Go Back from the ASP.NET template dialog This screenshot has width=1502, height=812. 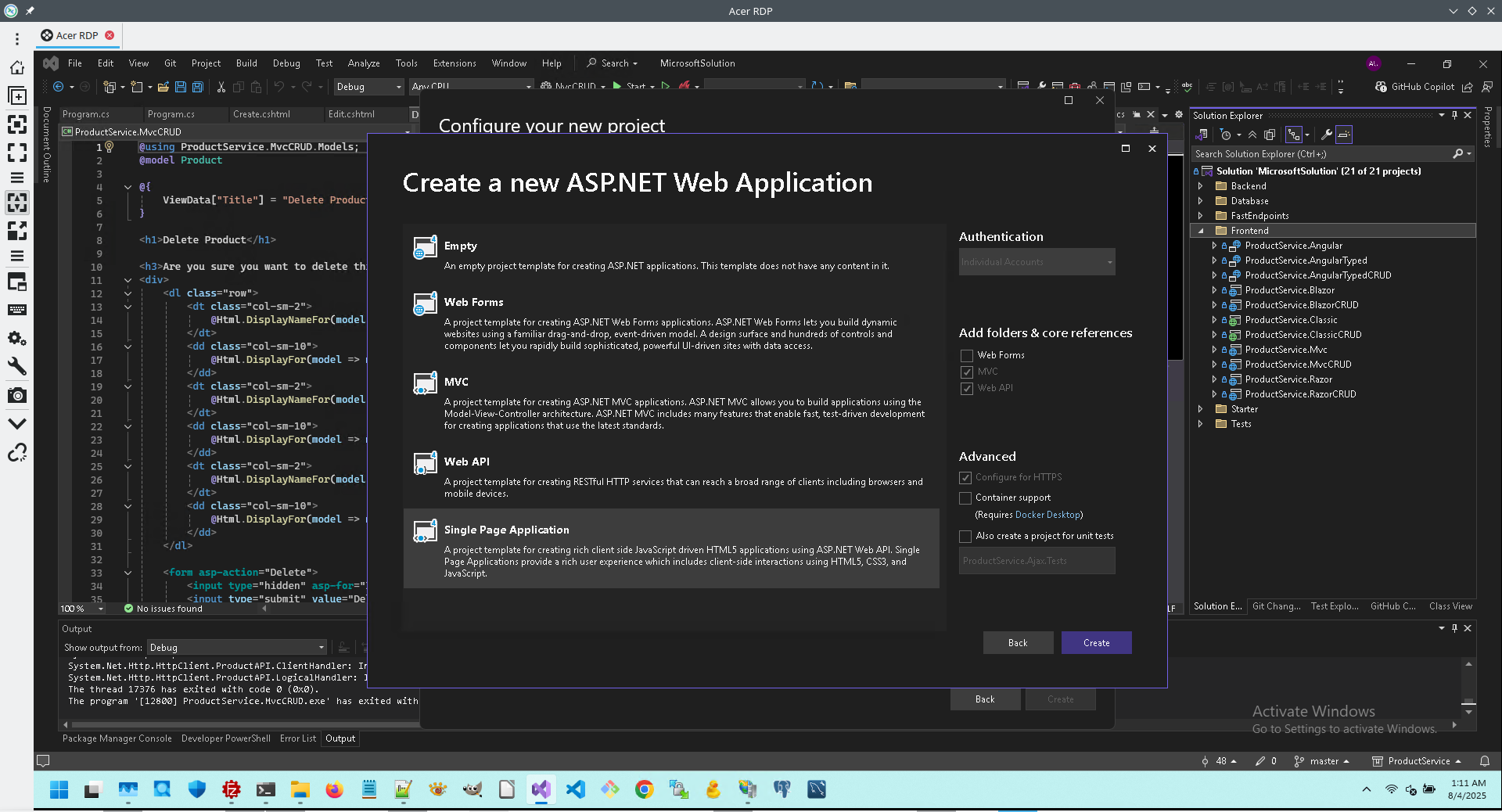(x=1018, y=643)
